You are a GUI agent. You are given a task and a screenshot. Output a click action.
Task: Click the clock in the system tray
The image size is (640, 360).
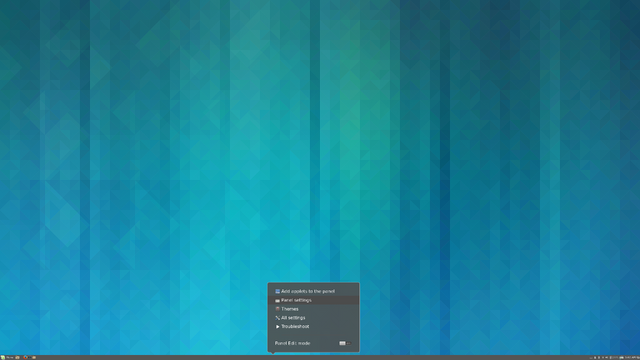pyautogui.click(x=632, y=358)
